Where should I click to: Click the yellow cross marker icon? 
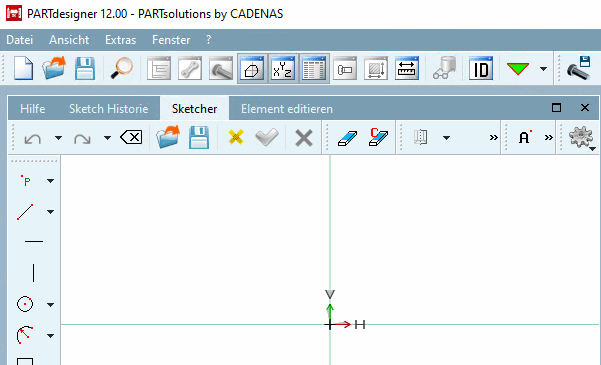point(236,137)
